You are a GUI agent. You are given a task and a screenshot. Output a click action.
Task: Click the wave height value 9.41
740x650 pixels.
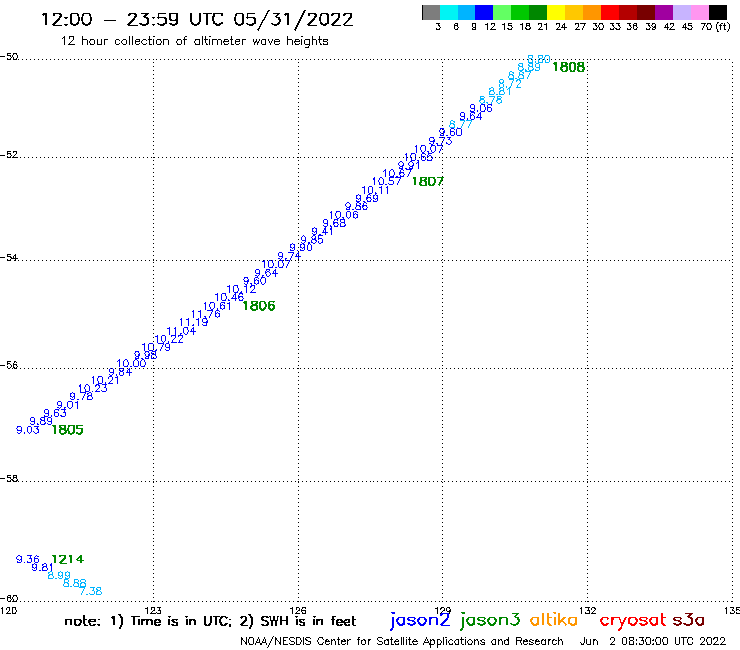[322, 231]
